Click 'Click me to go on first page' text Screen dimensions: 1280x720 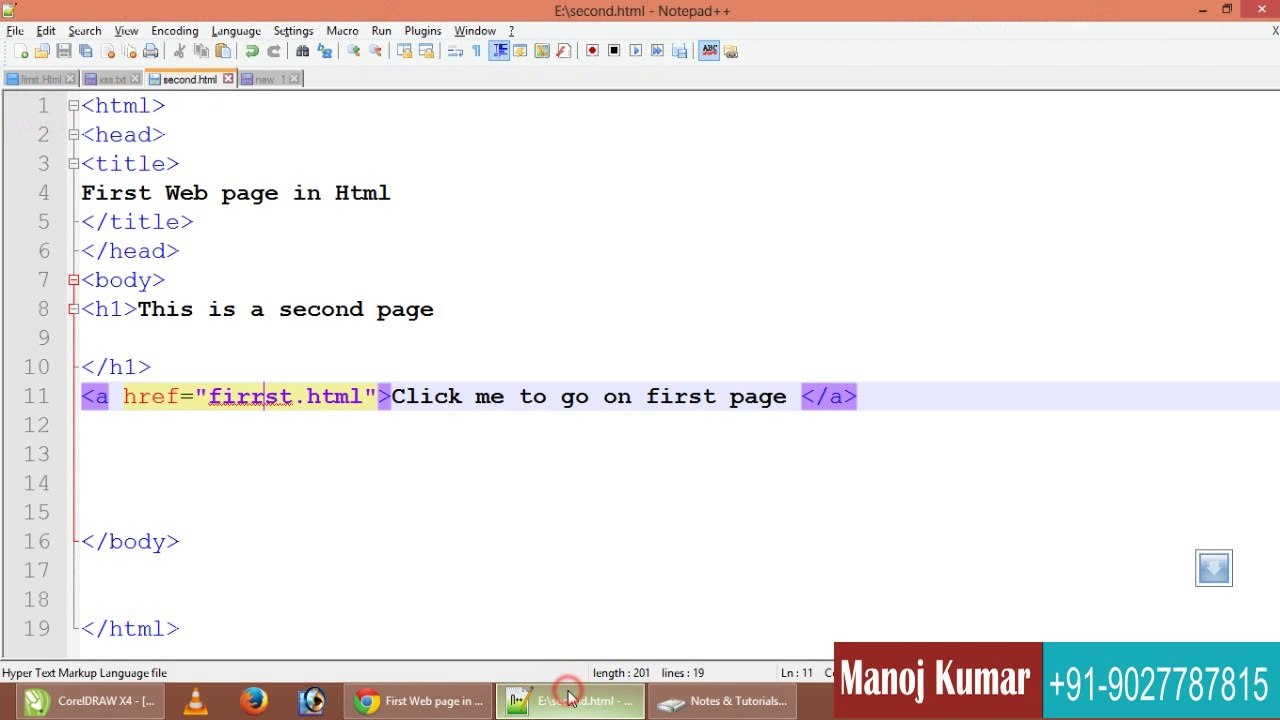(x=589, y=396)
